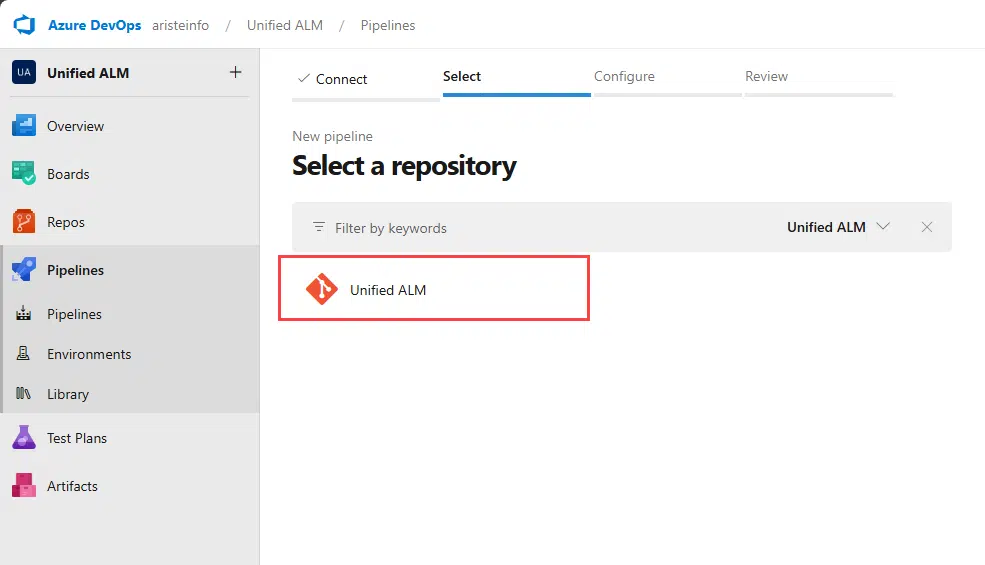Viewport: 985px width, 565px height.
Task: Click the plus button beside Unified ALM
Action: (235, 72)
